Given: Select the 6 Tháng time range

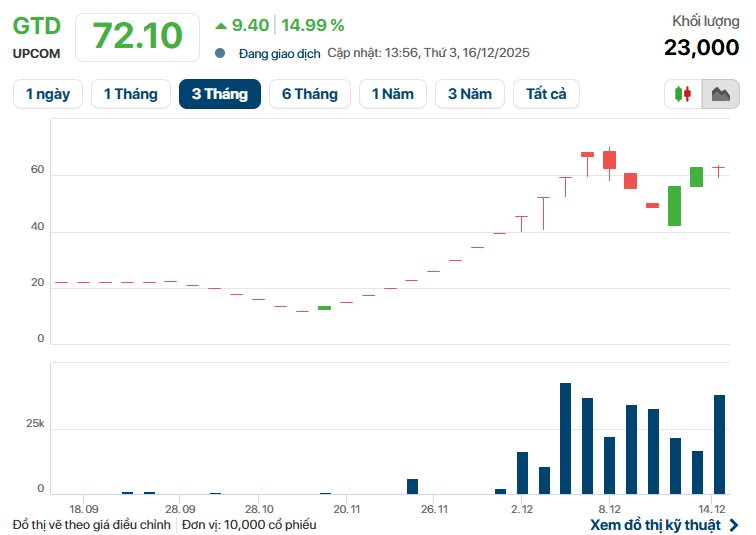Looking at the screenshot, I should [310, 94].
